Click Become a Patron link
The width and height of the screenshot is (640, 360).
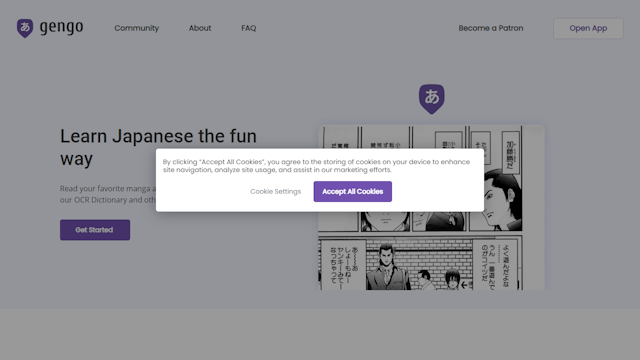pyautogui.click(x=491, y=28)
